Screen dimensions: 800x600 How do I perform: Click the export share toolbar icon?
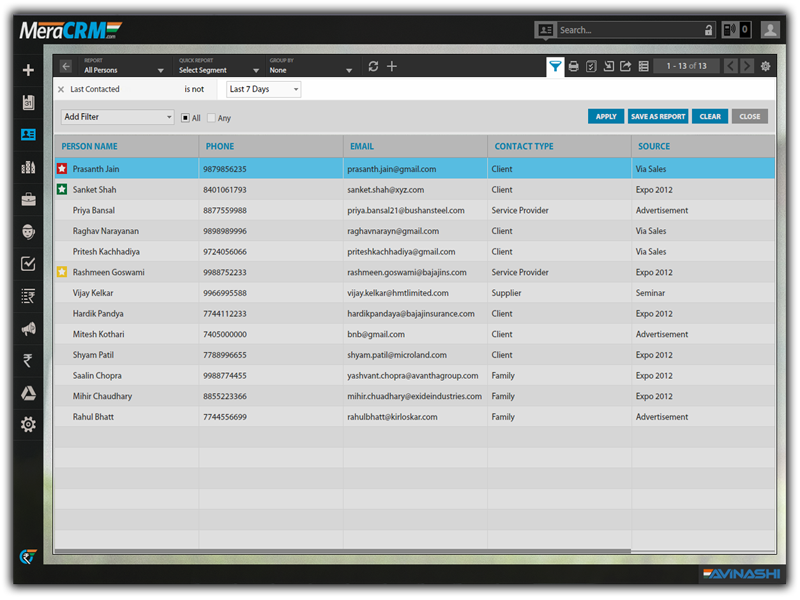click(626, 66)
